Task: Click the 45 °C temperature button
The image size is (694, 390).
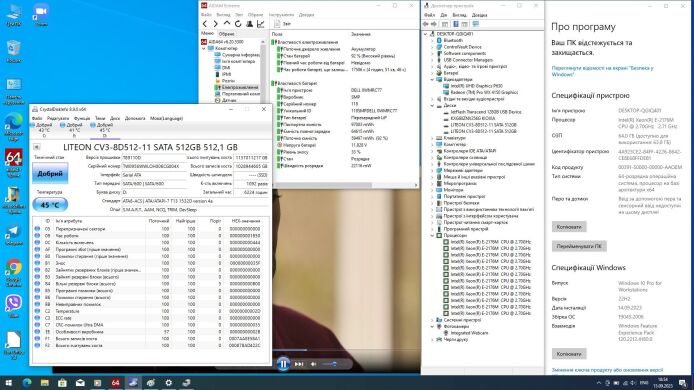Action: pos(50,205)
